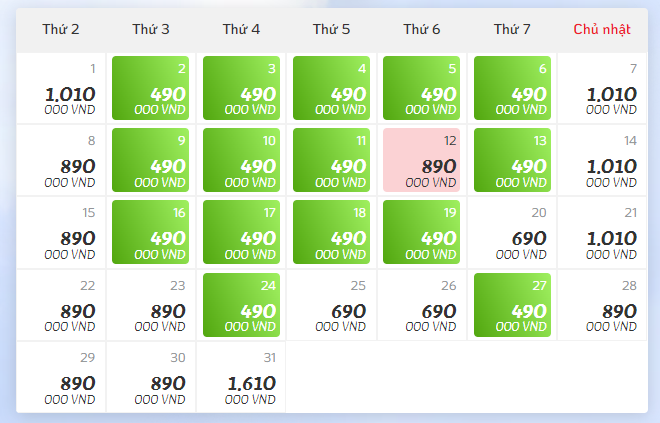The image size is (660, 423).
Task: Click the Thứ 5 column header
Action: [331, 29]
